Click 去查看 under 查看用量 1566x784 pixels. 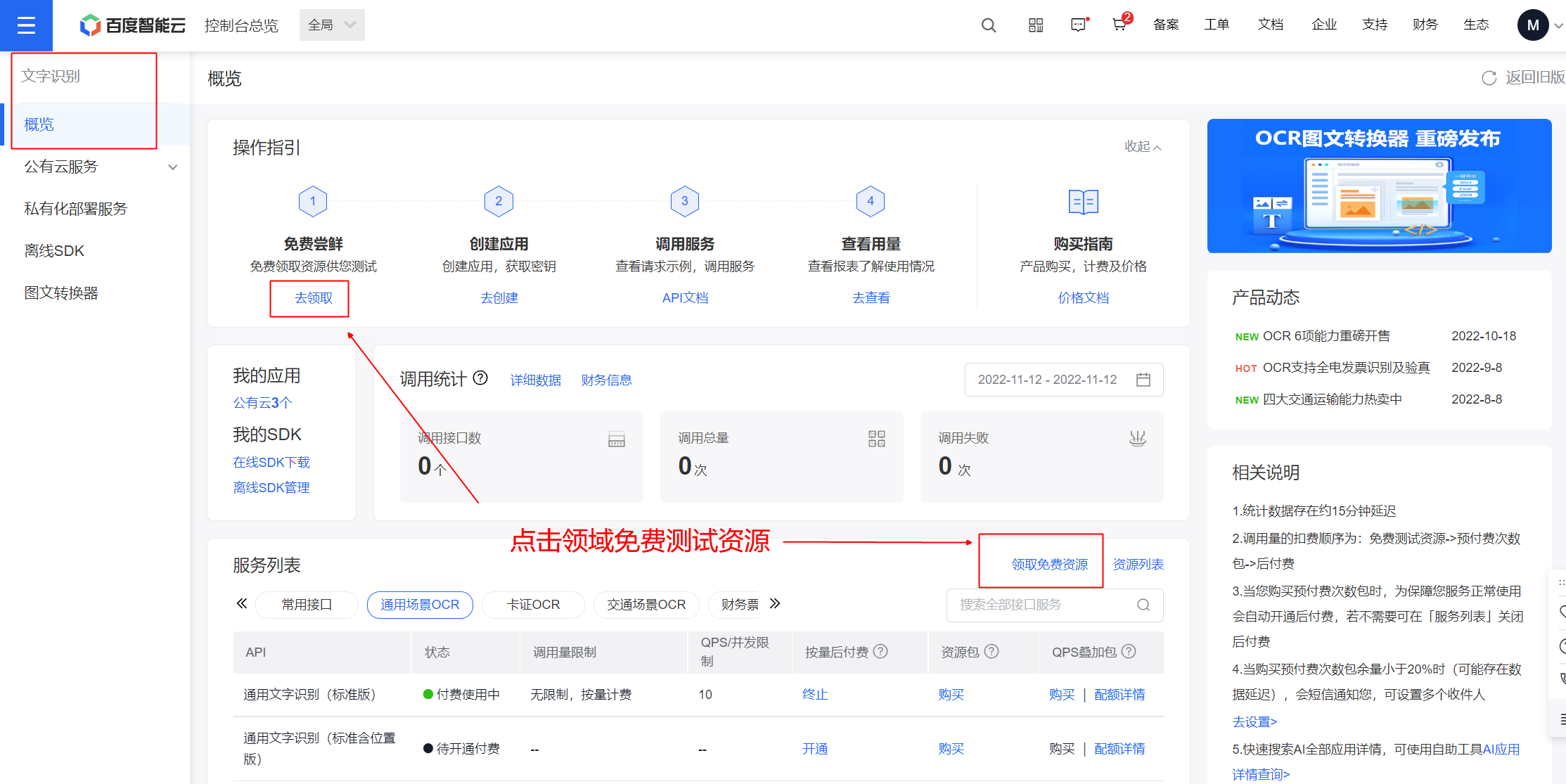(x=871, y=298)
